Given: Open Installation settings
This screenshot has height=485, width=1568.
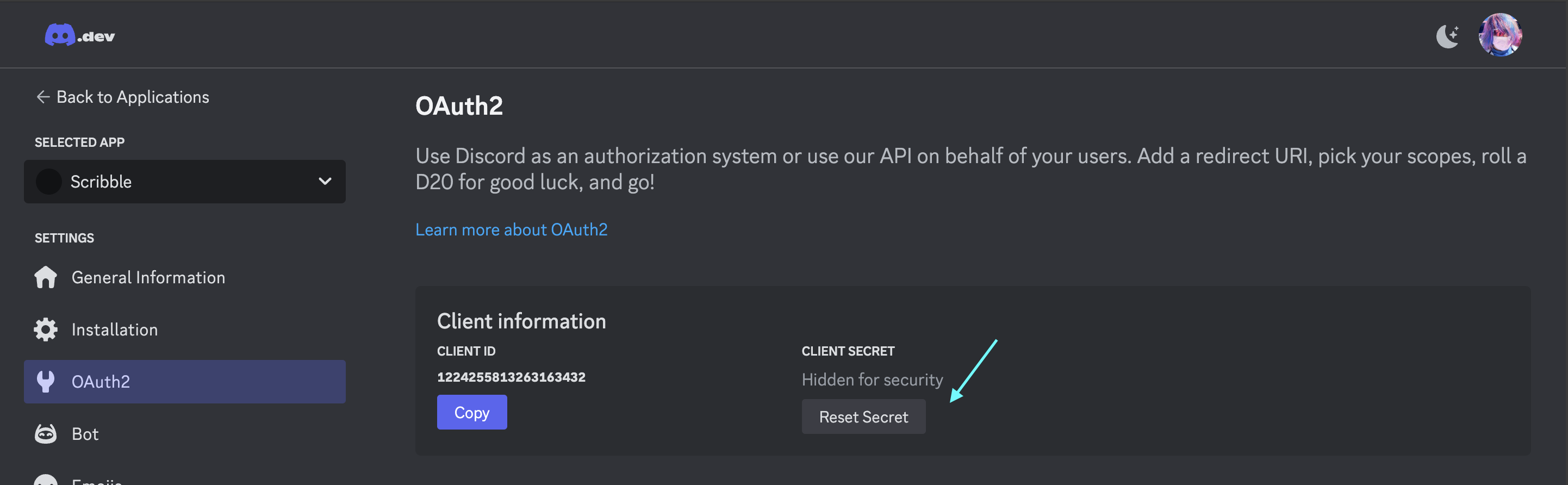Looking at the screenshot, I should [184, 330].
